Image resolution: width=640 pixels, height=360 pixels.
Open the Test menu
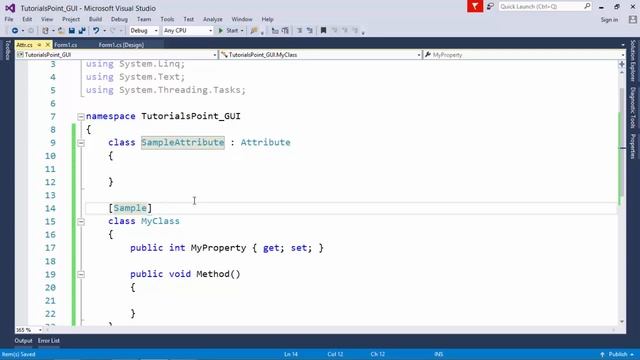(x=189, y=19)
